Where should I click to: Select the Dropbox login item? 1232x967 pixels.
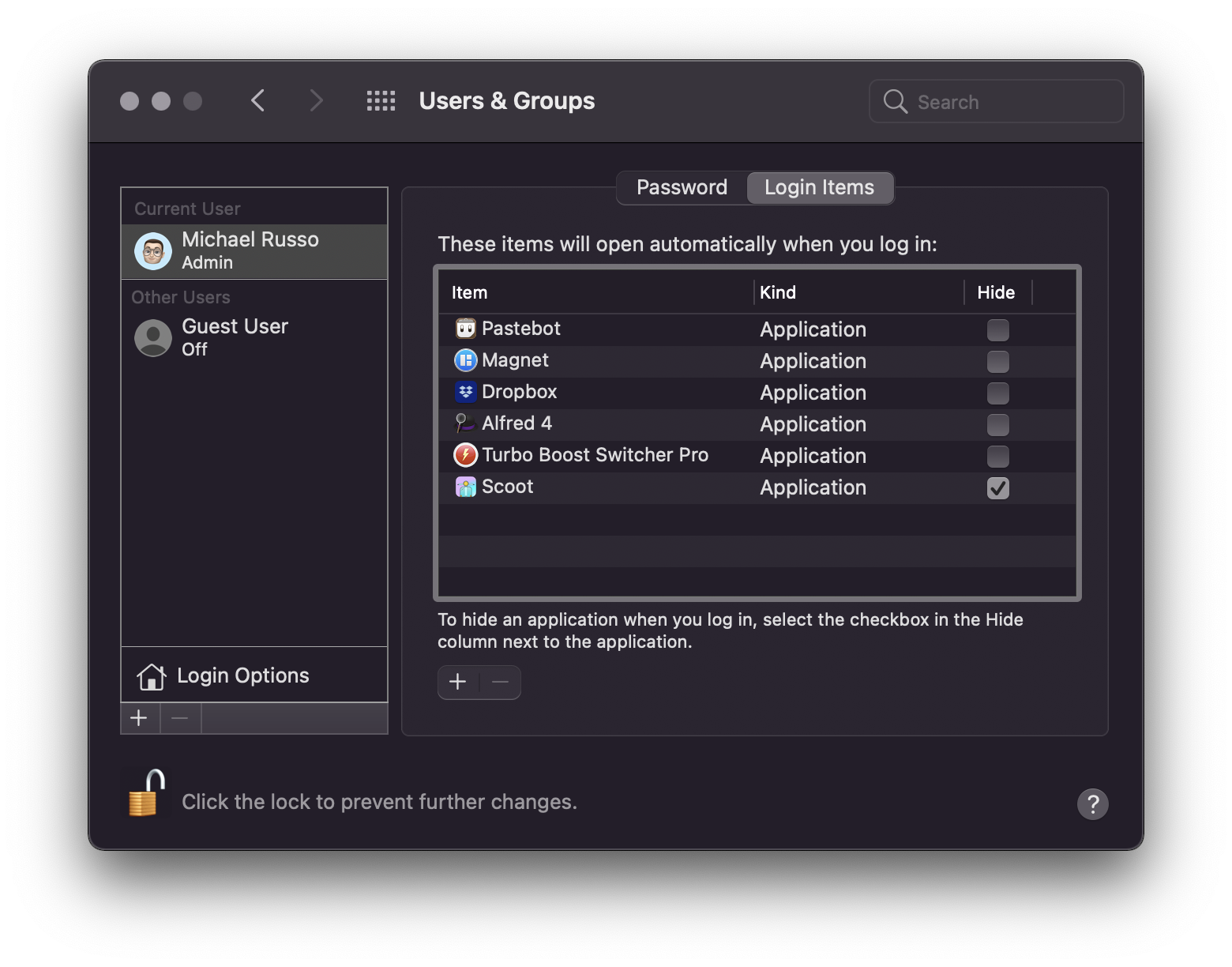757,393
